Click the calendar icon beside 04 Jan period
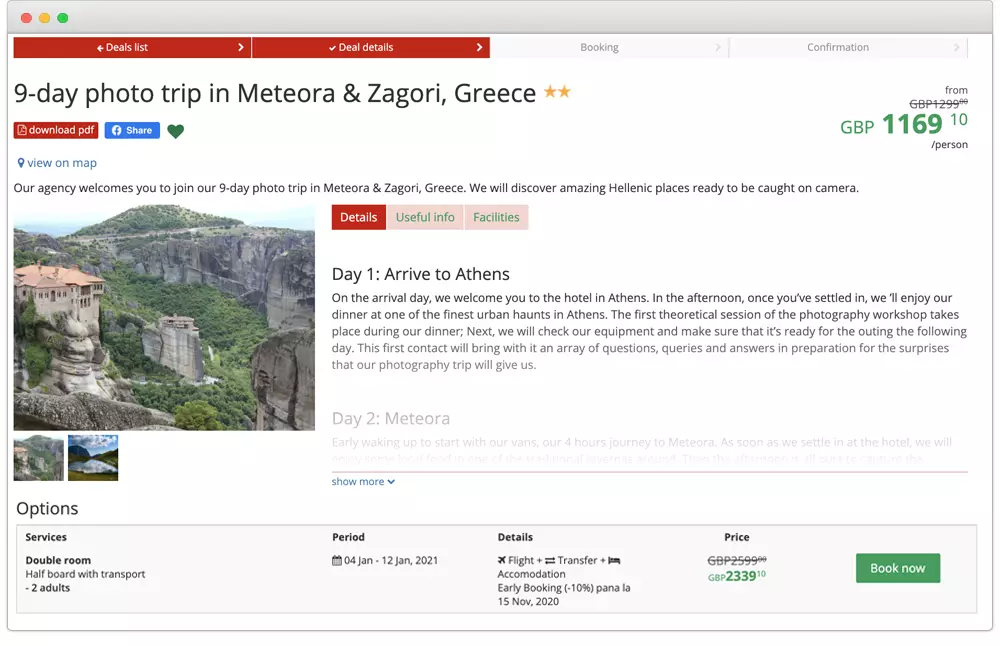 [x=337, y=561]
